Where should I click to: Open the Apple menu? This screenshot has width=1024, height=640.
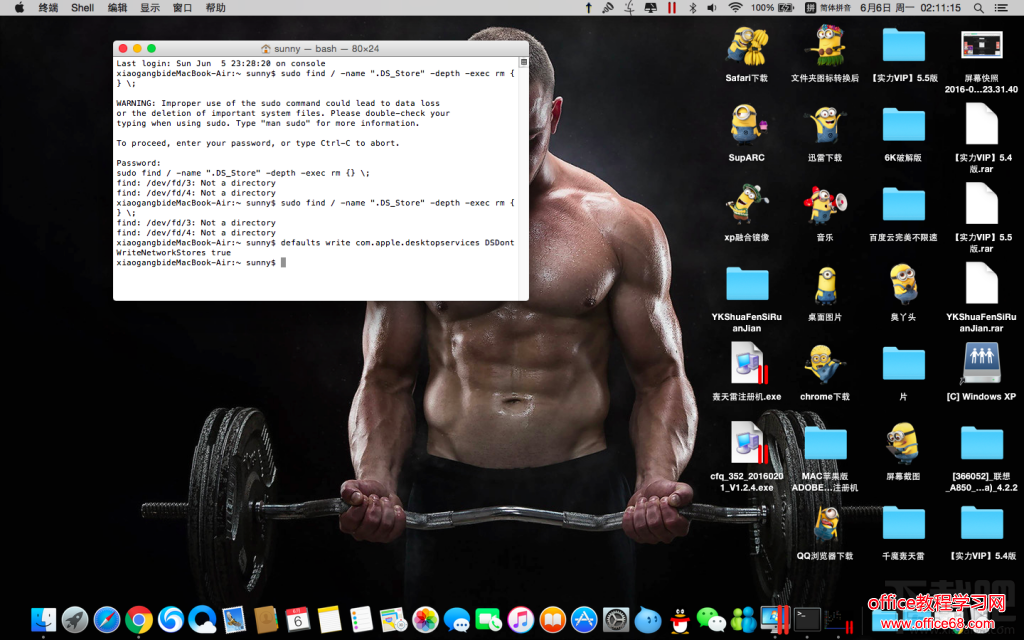19,8
